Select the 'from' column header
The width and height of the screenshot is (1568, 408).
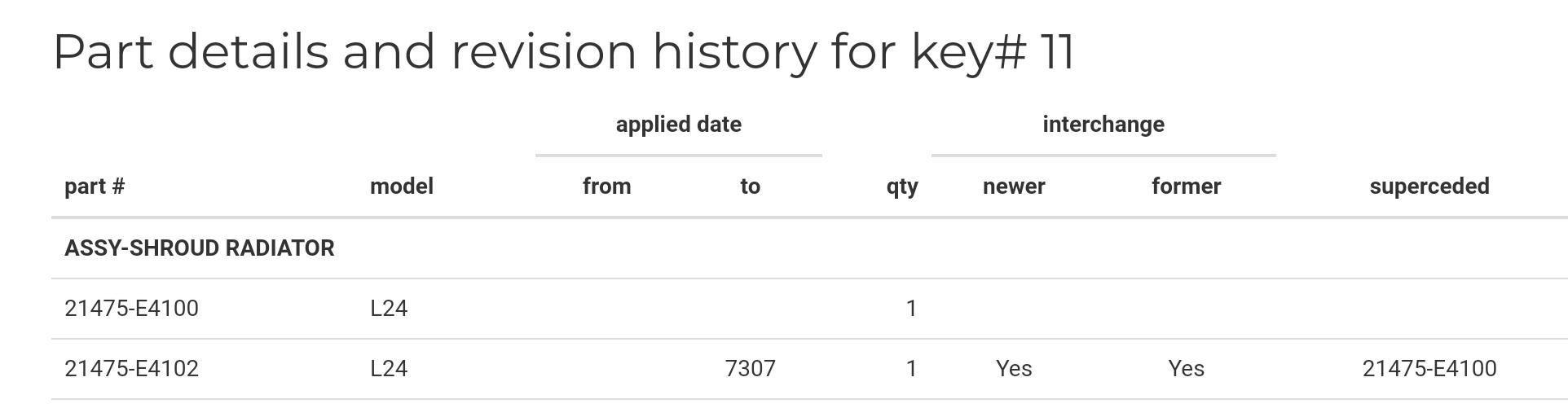(607, 186)
